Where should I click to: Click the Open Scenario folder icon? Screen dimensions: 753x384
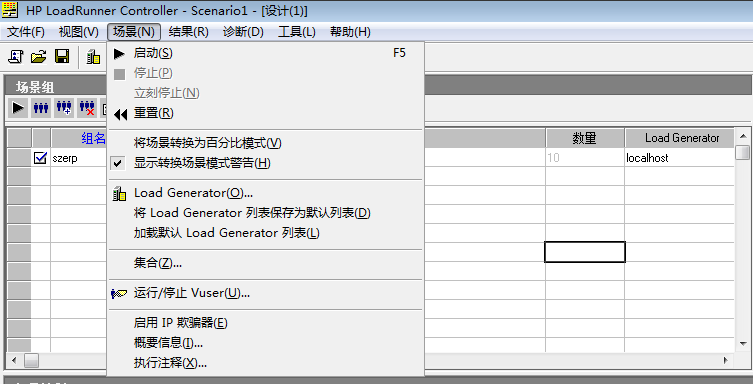click(x=39, y=57)
